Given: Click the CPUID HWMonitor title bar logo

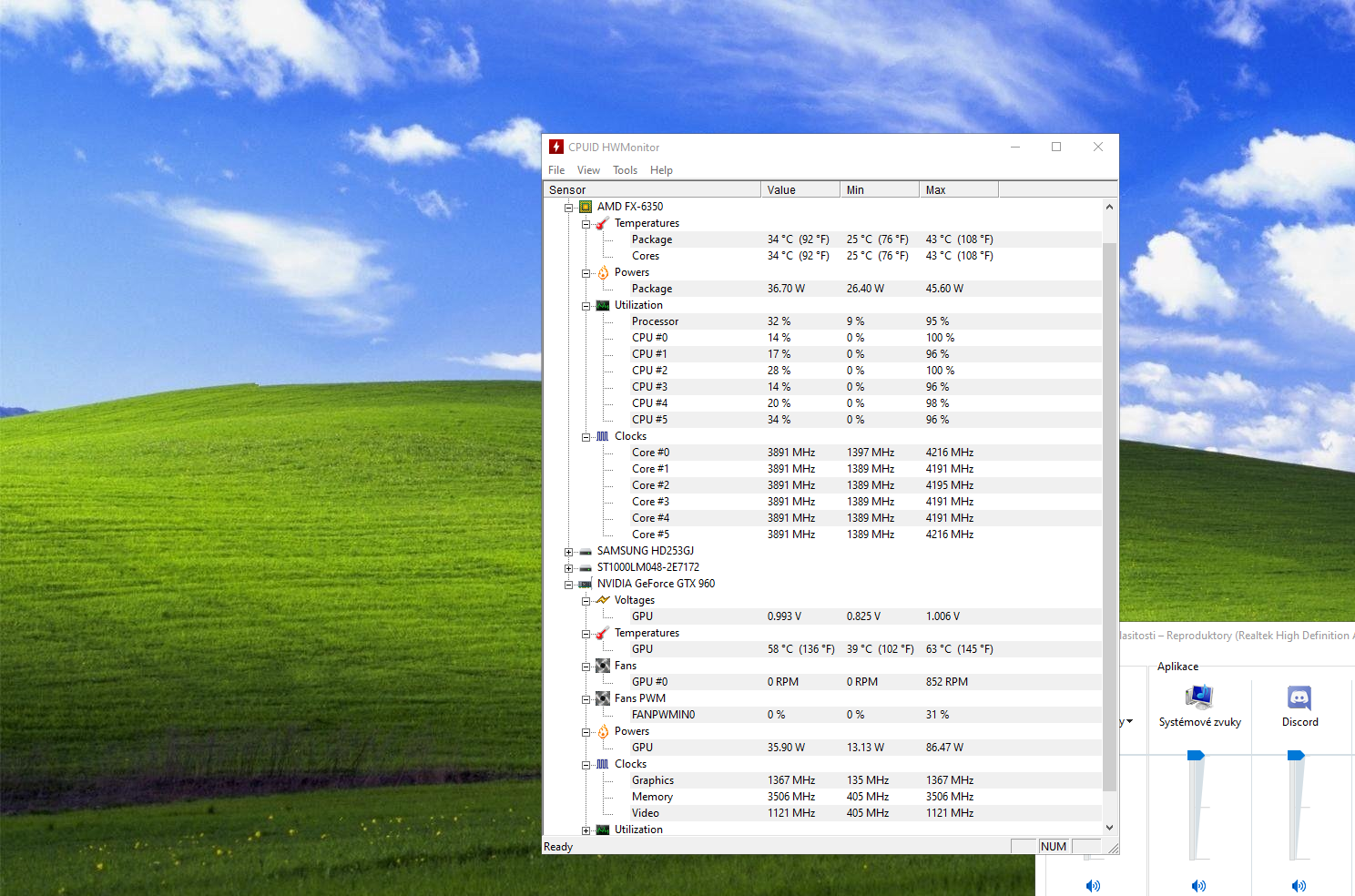Looking at the screenshot, I should [x=556, y=147].
